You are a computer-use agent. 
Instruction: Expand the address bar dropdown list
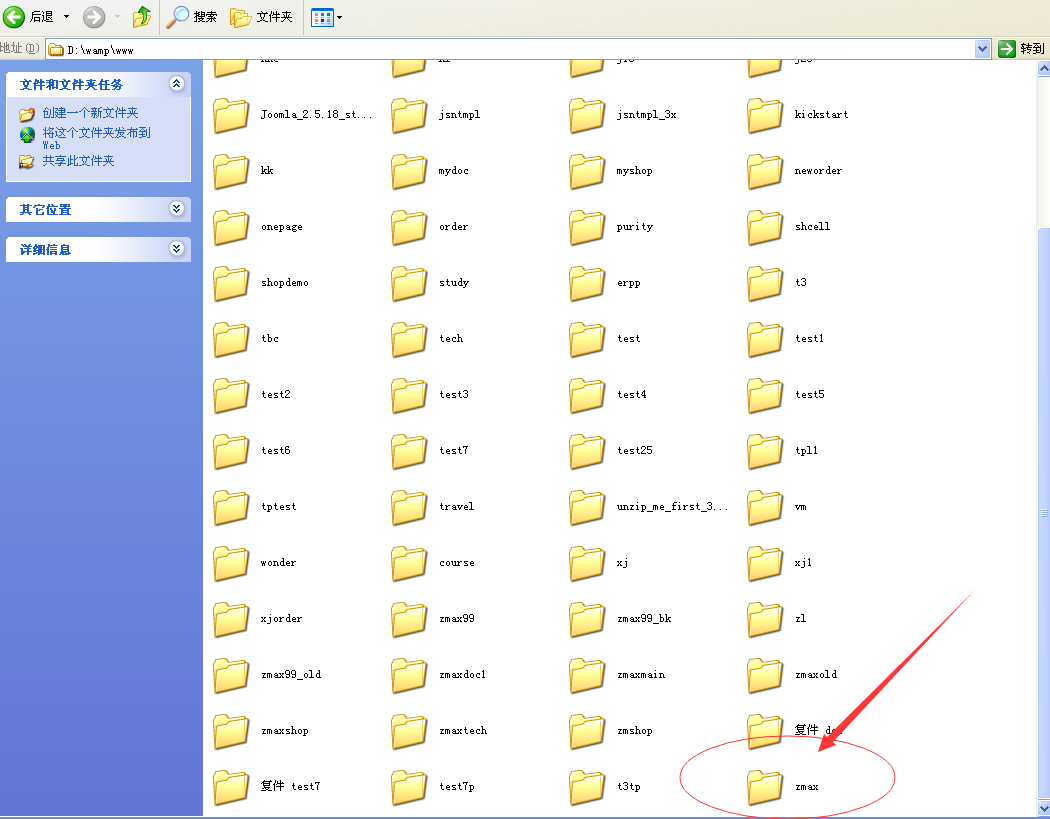[982, 49]
